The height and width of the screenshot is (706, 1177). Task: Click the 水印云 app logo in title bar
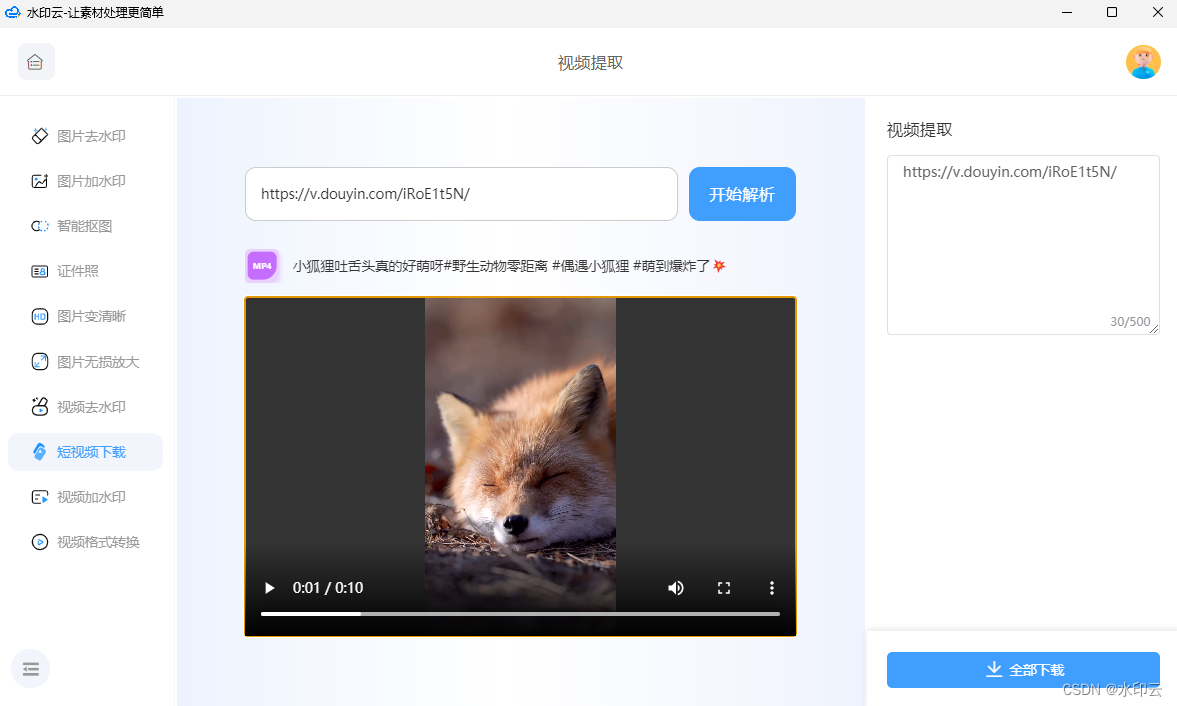tap(13, 12)
